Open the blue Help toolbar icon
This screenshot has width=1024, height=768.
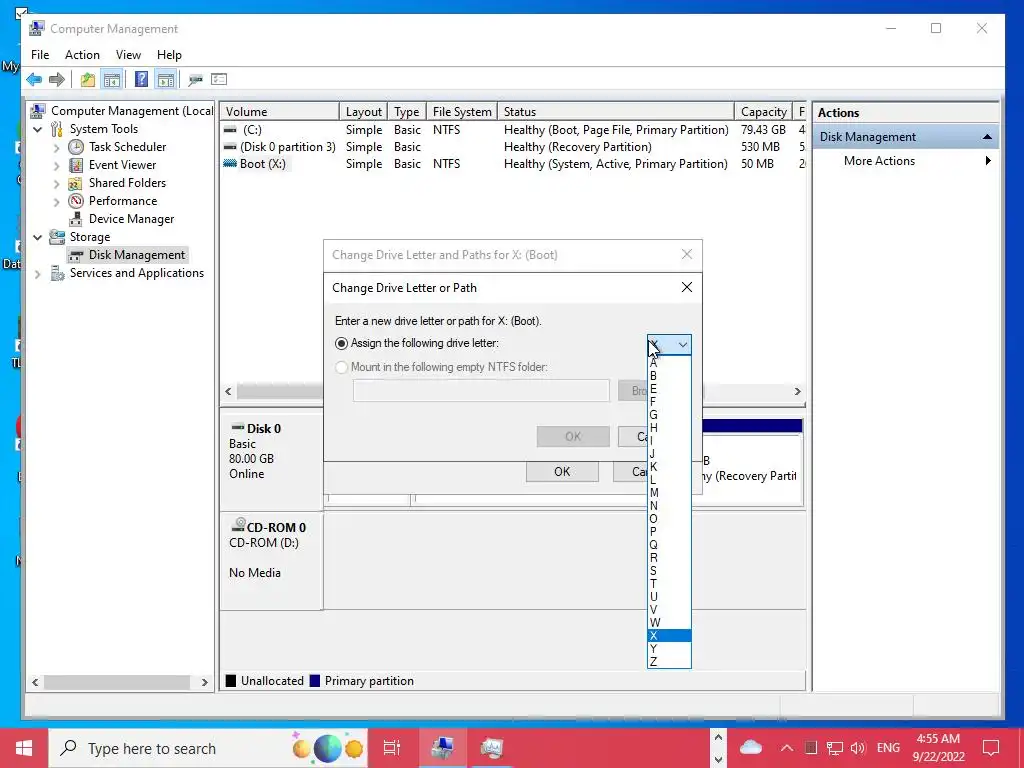coord(141,80)
